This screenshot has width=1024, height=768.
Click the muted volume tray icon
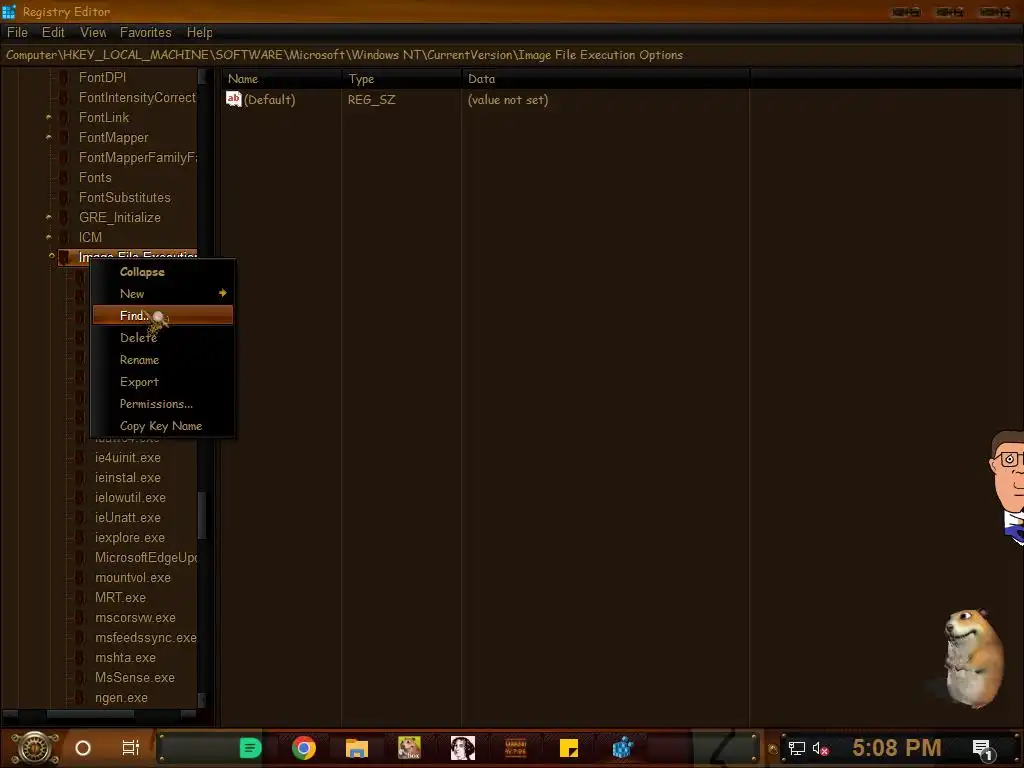820,748
